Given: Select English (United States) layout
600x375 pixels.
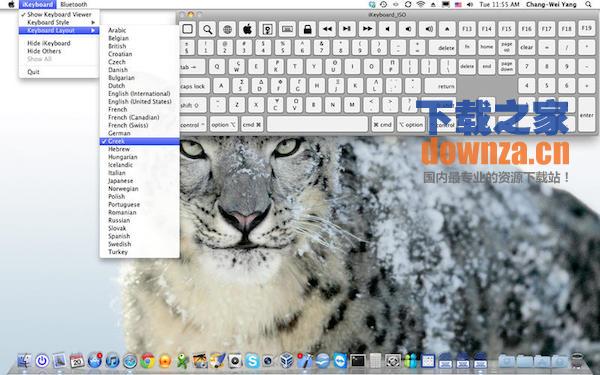Looking at the screenshot, I should click(139, 101).
